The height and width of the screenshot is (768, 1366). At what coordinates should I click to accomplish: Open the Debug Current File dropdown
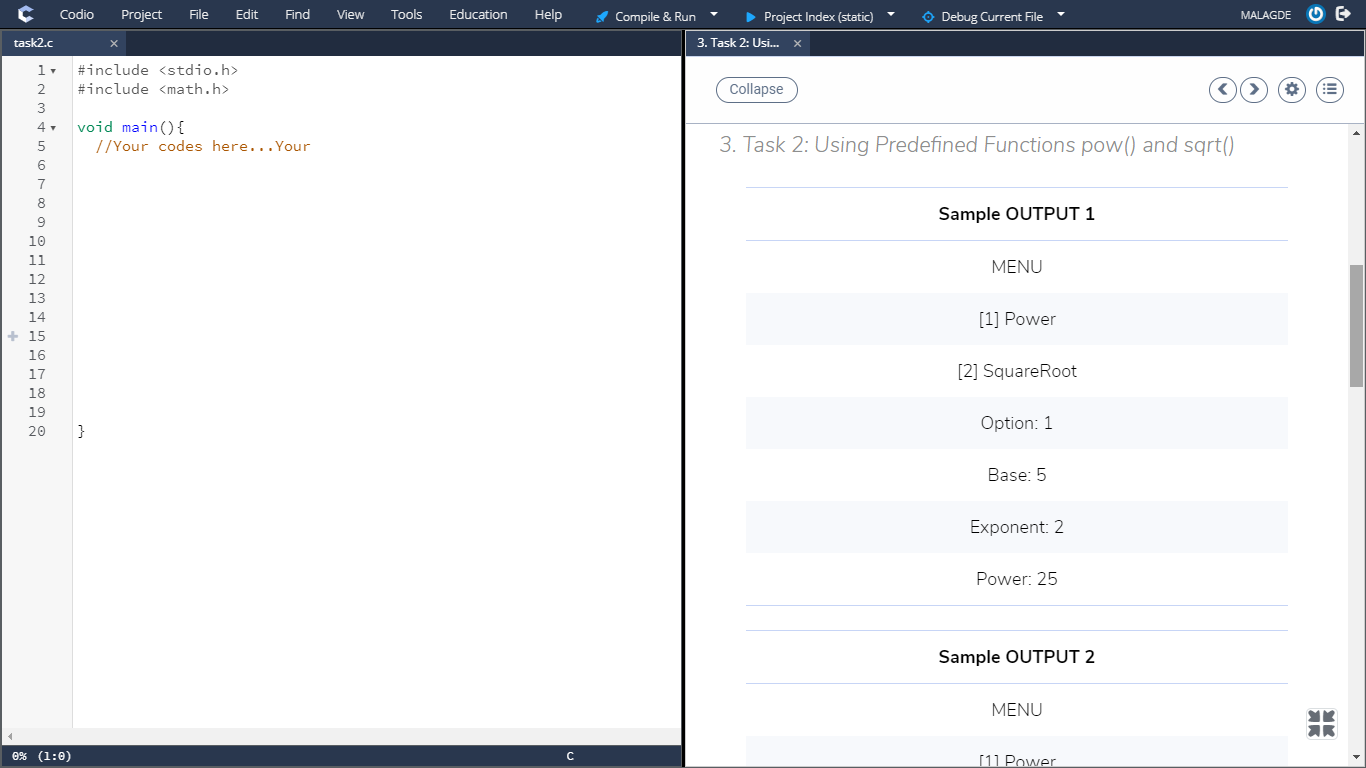pyautogui.click(x=1062, y=15)
